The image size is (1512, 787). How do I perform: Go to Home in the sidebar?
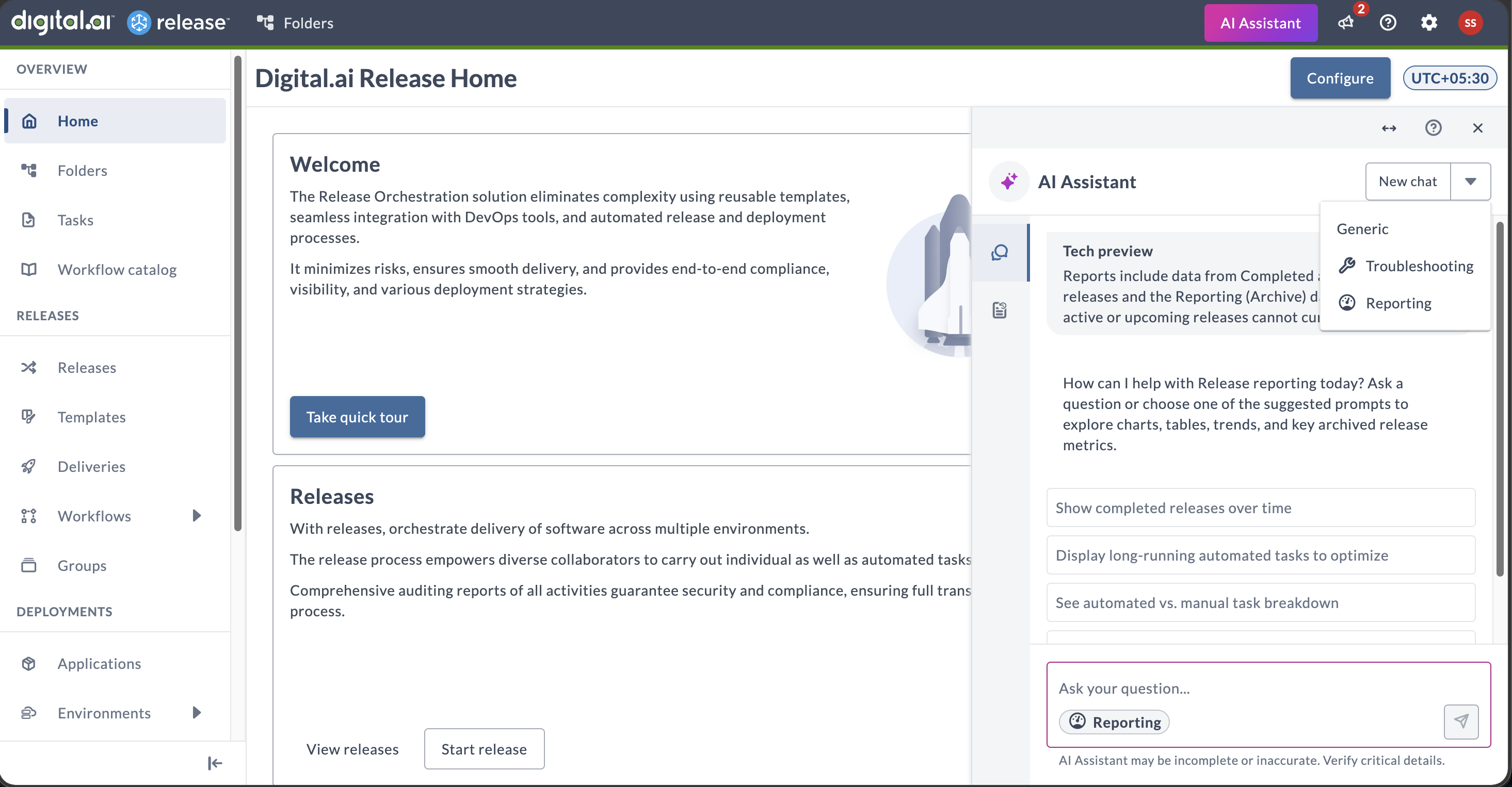[115, 121]
